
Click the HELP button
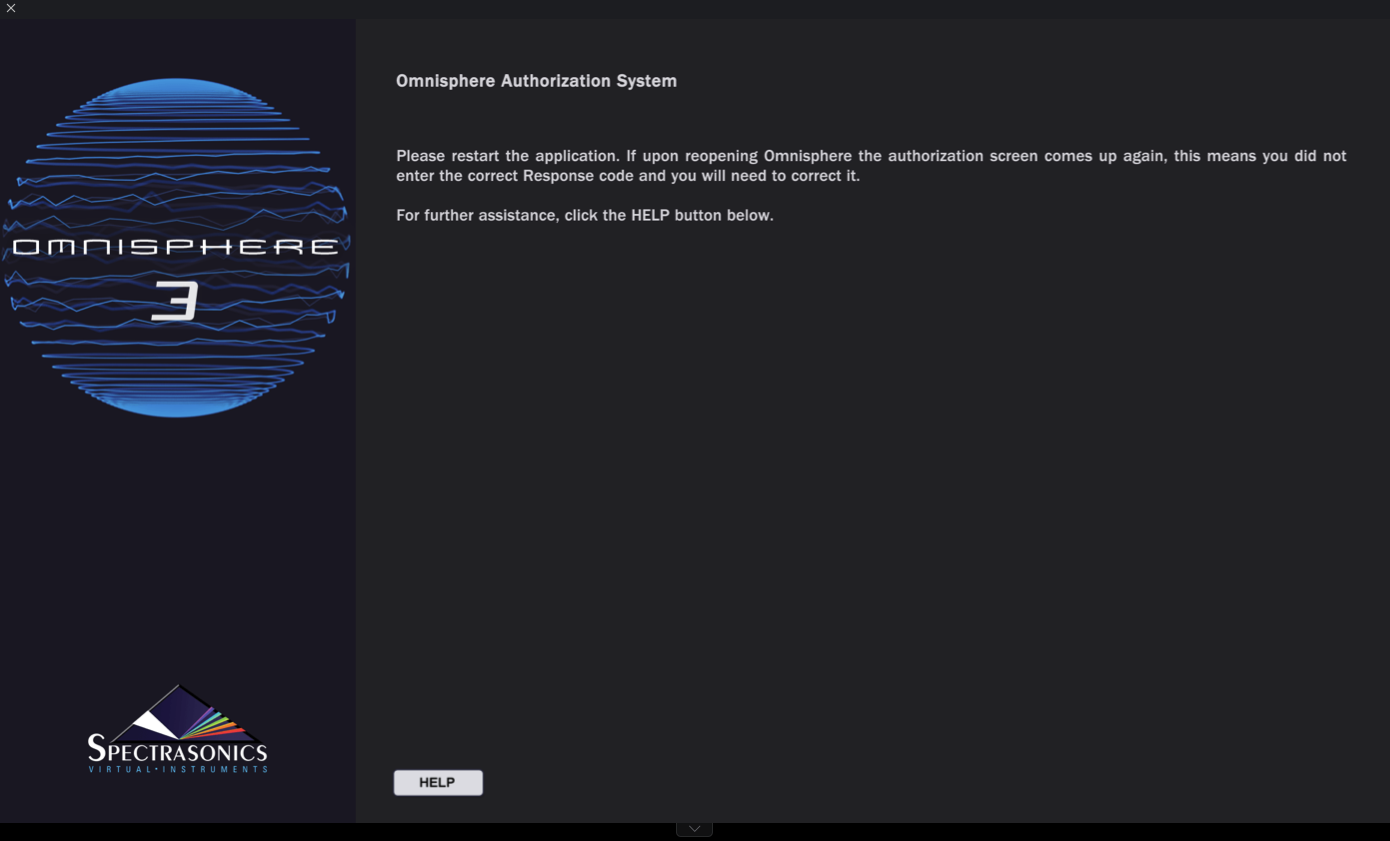click(x=438, y=783)
